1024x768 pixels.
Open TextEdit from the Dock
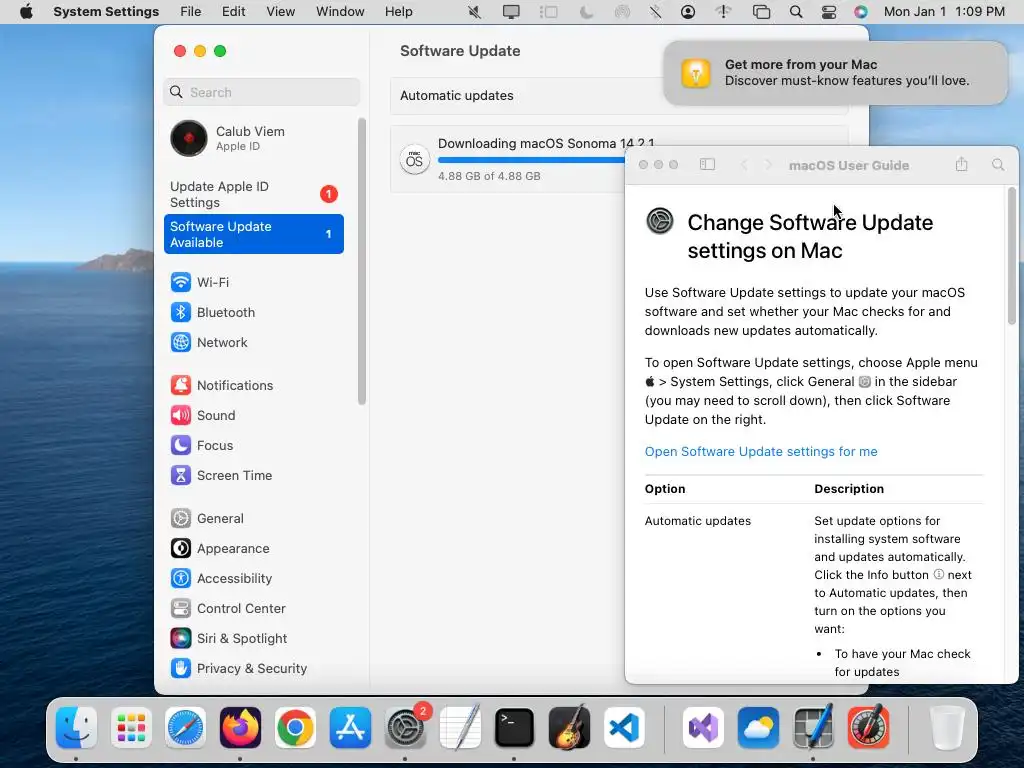460,727
